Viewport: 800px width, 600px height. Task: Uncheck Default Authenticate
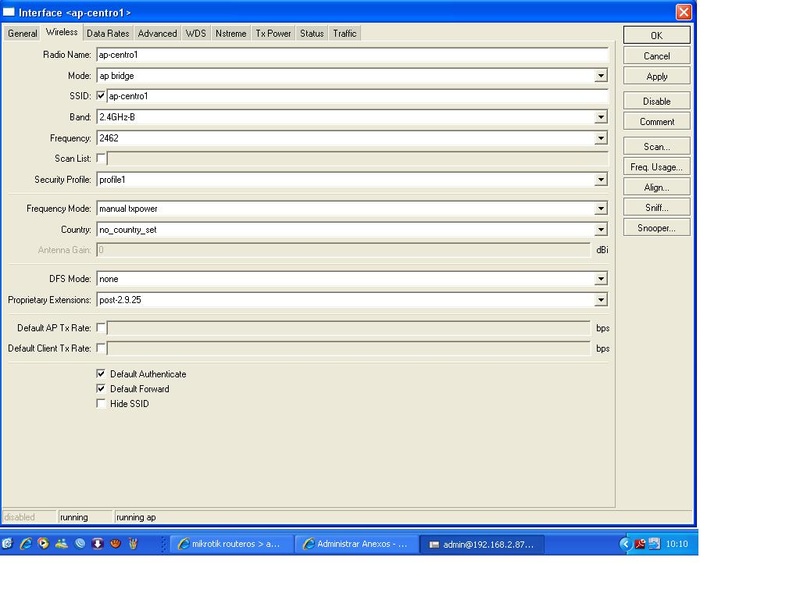[101, 373]
